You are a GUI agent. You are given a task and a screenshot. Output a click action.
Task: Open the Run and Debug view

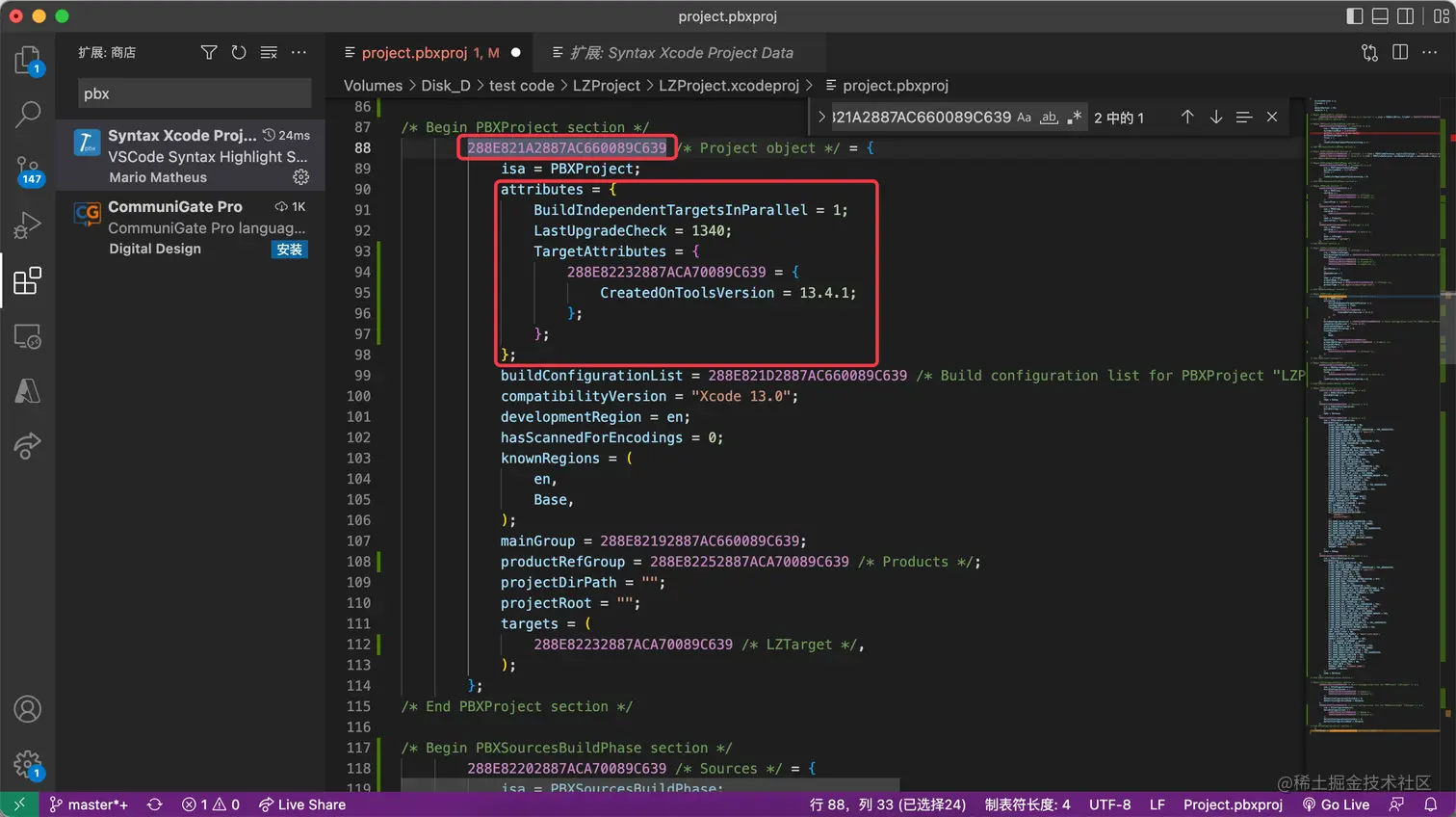tap(28, 225)
